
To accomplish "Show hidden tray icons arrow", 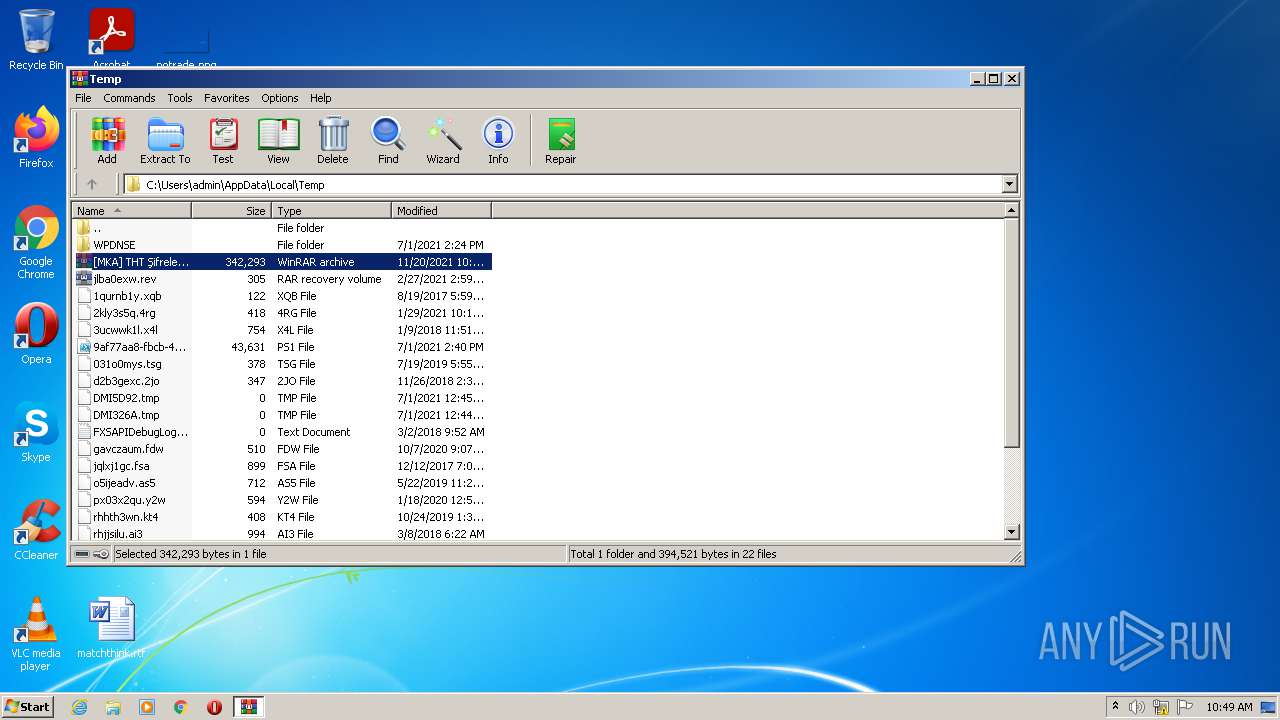I will pos(1115,707).
